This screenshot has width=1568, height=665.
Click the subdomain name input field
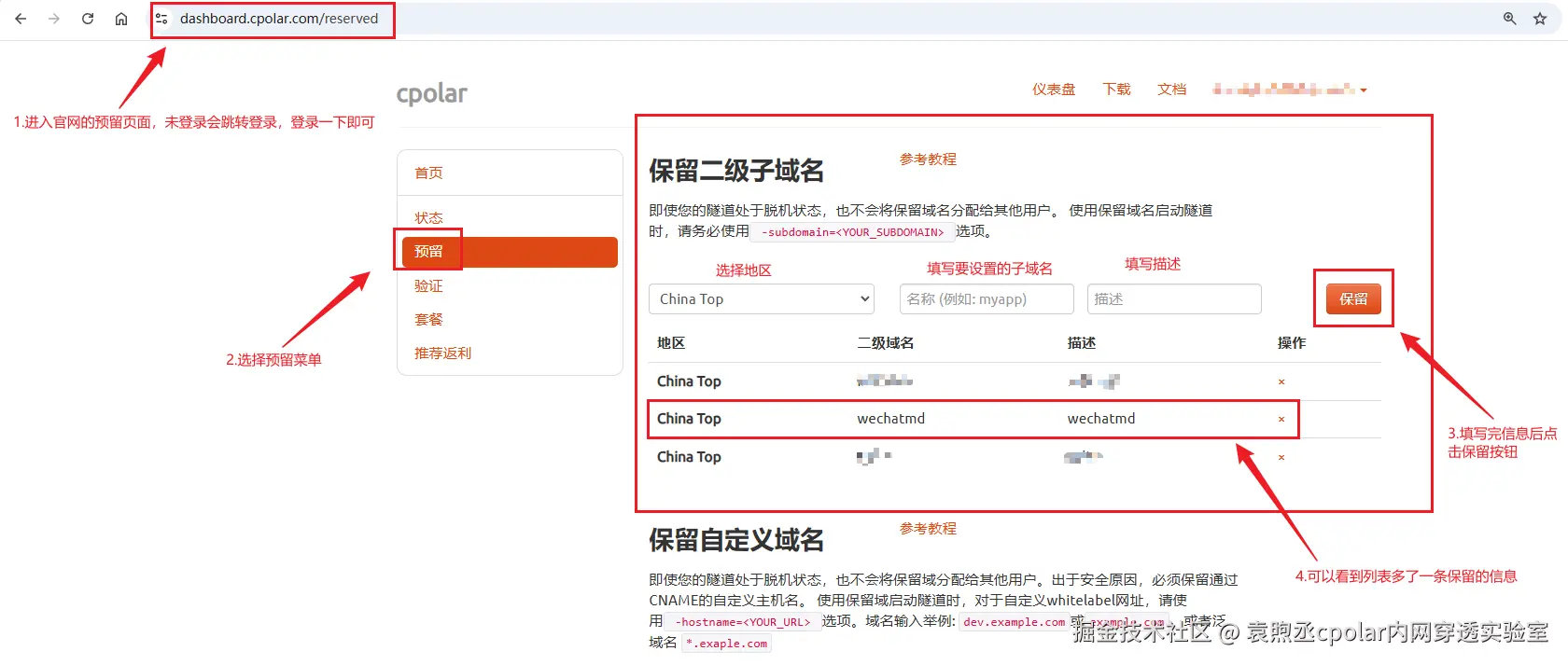pyautogui.click(x=987, y=299)
